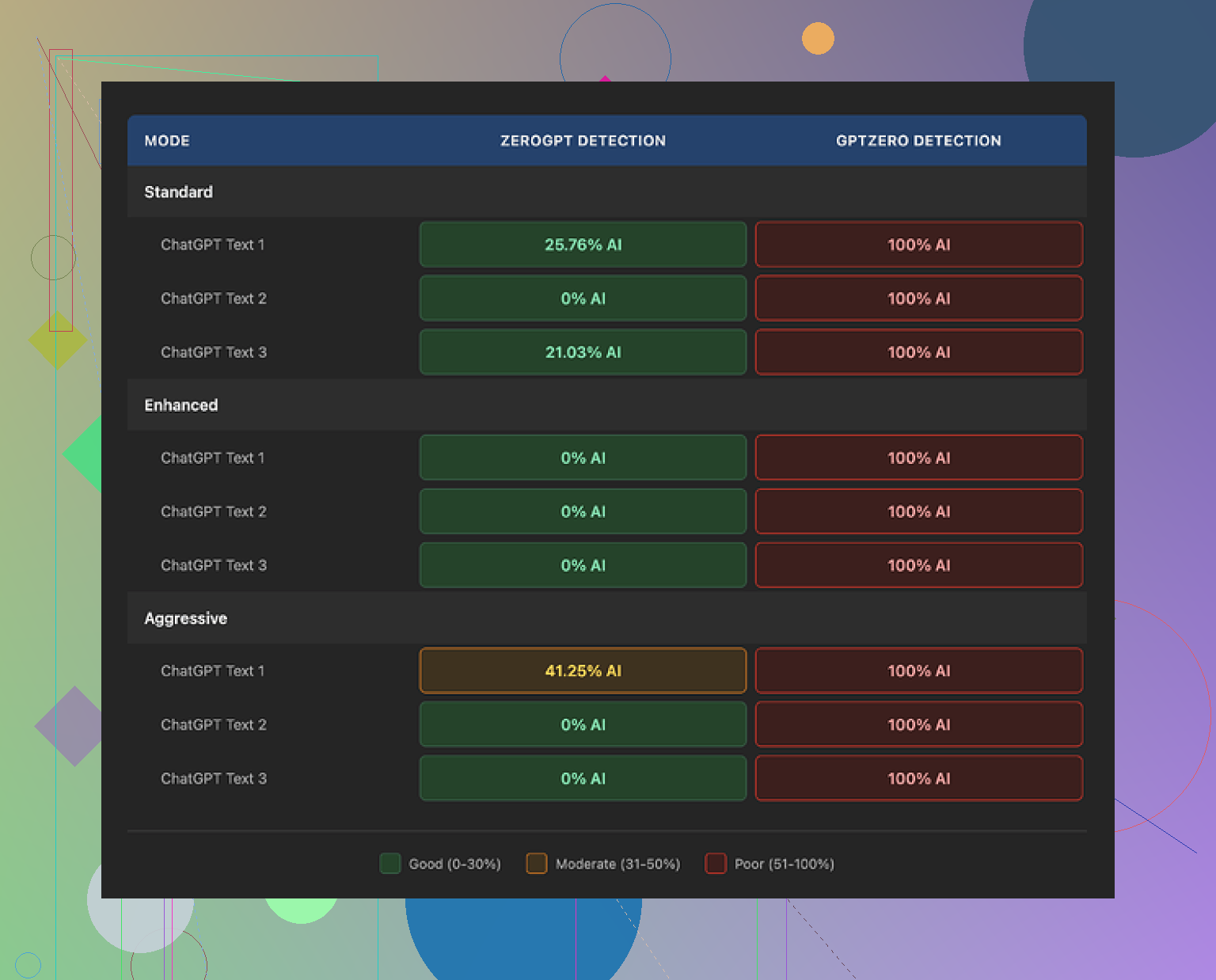Click the 25.76% AI result cell
1216x980 pixels.
coord(583,245)
